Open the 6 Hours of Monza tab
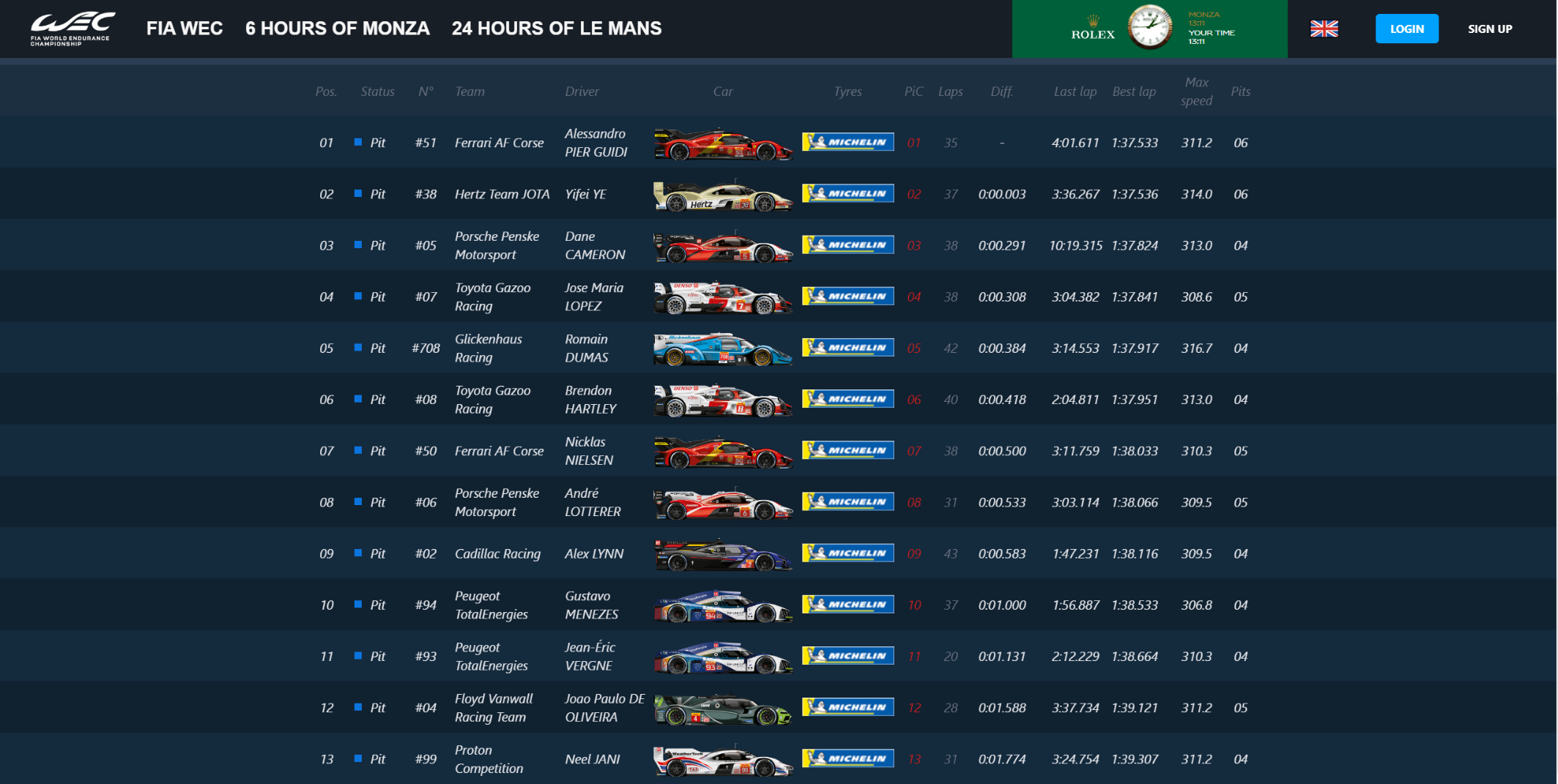 [x=337, y=29]
